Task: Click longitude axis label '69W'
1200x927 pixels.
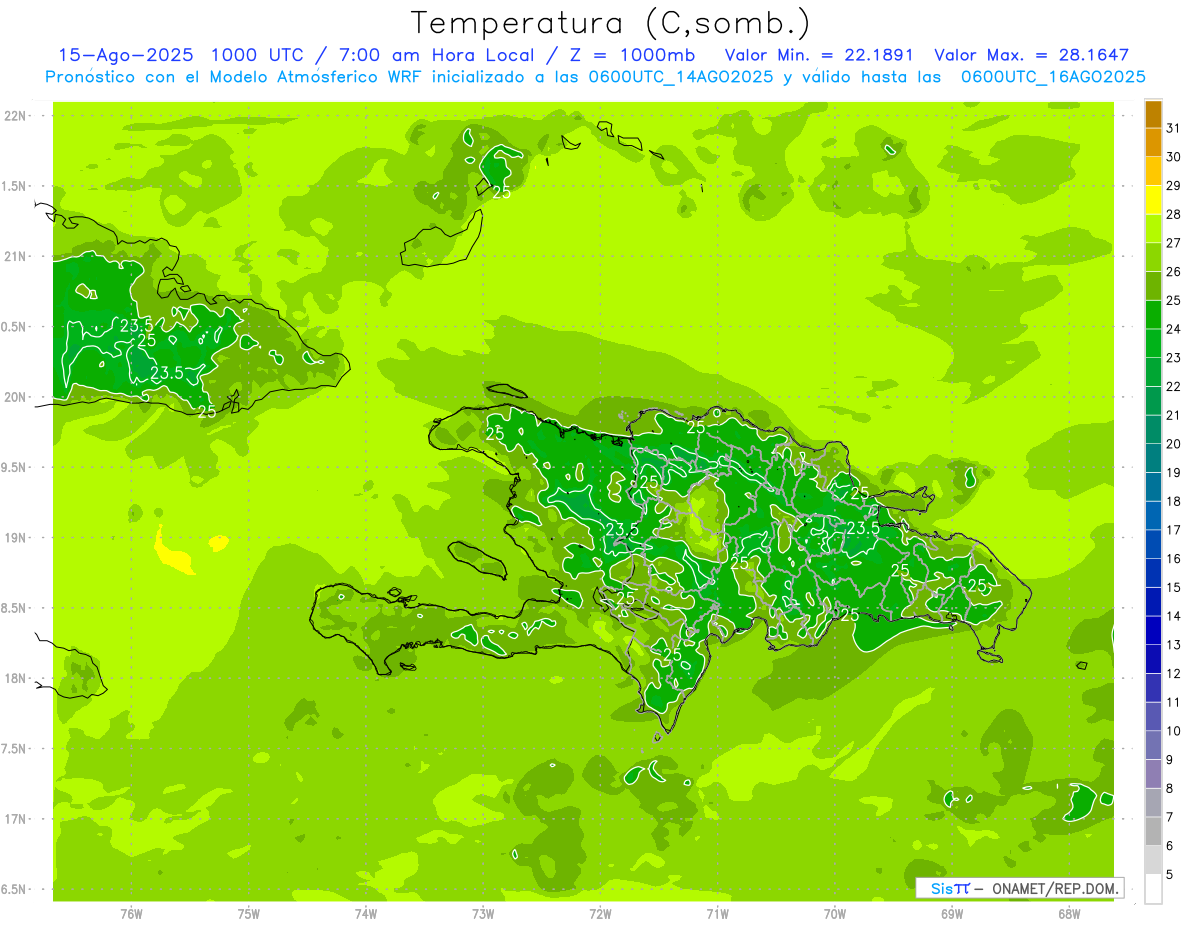Action: coord(952,914)
